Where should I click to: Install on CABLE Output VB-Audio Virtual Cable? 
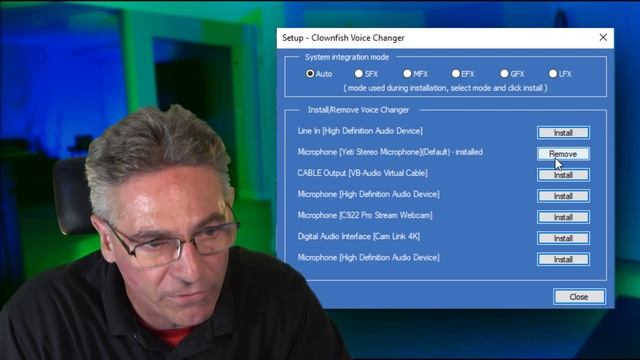point(563,175)
